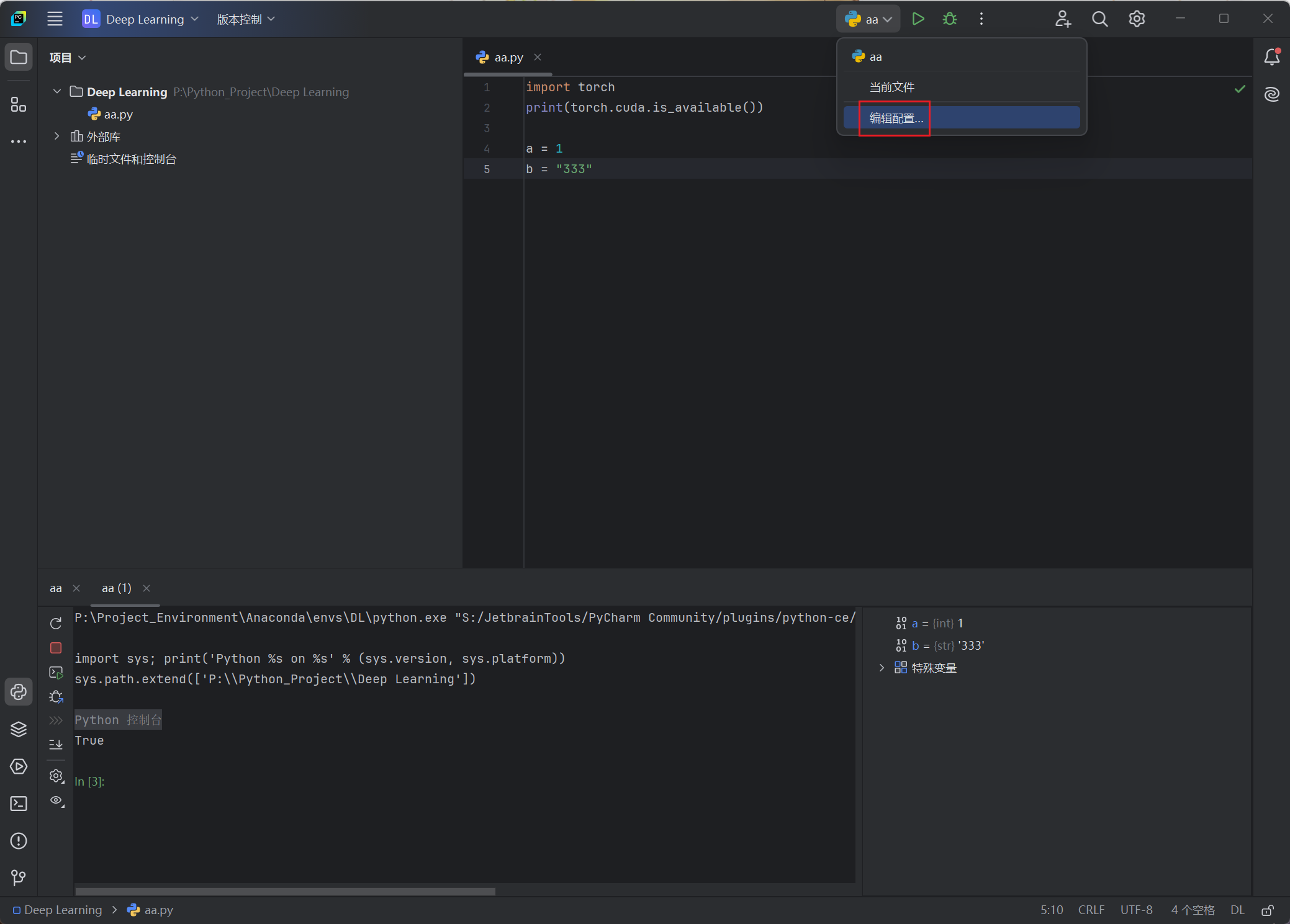This screenshot has height=924, width=1290.
Task: Show more tool windows ellipsis
Action: [19, 141]
